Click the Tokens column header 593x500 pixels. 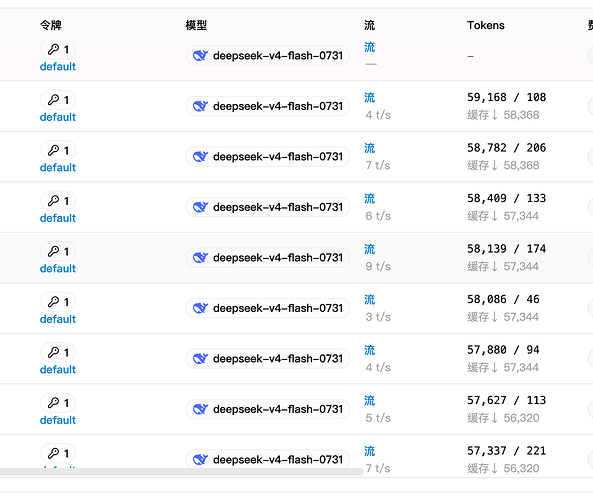(x=486, y=25)
